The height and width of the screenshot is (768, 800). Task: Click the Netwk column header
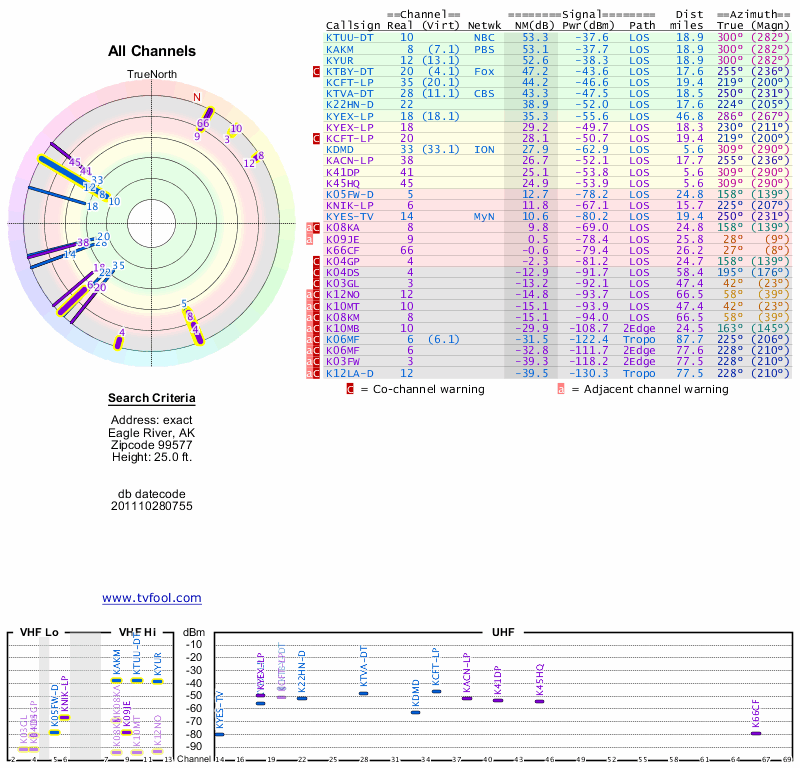(484, 26)
